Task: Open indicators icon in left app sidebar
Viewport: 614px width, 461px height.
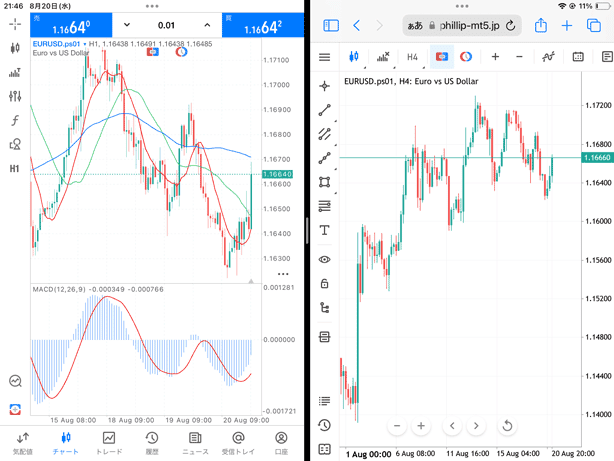Action: [x=15, y=72]
